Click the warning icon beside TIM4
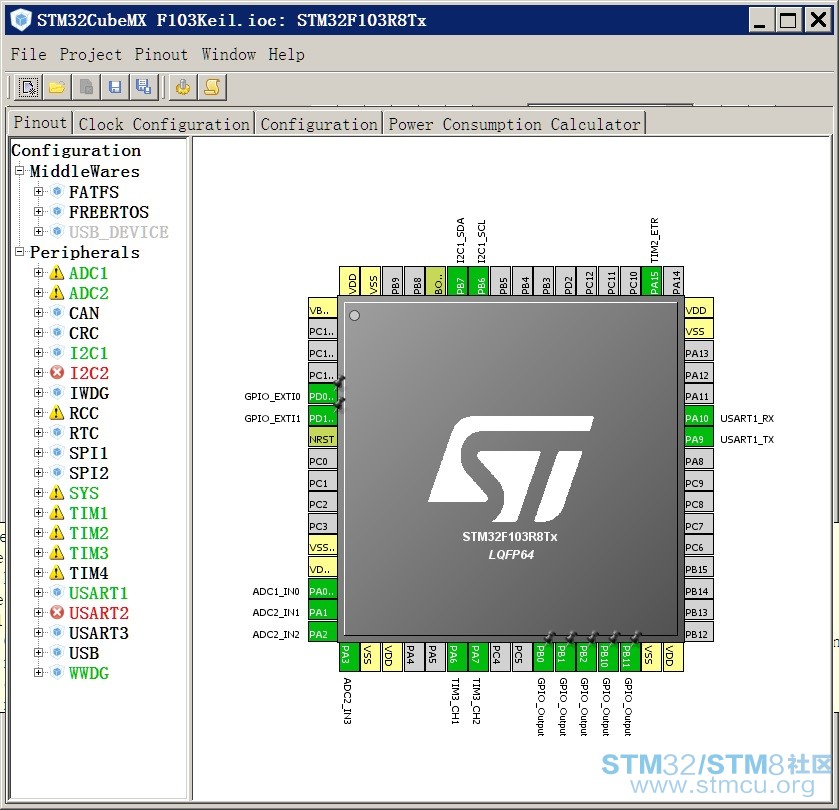This screenshot has width=839, height=810. pyautogui.click(x=57, y=573)
